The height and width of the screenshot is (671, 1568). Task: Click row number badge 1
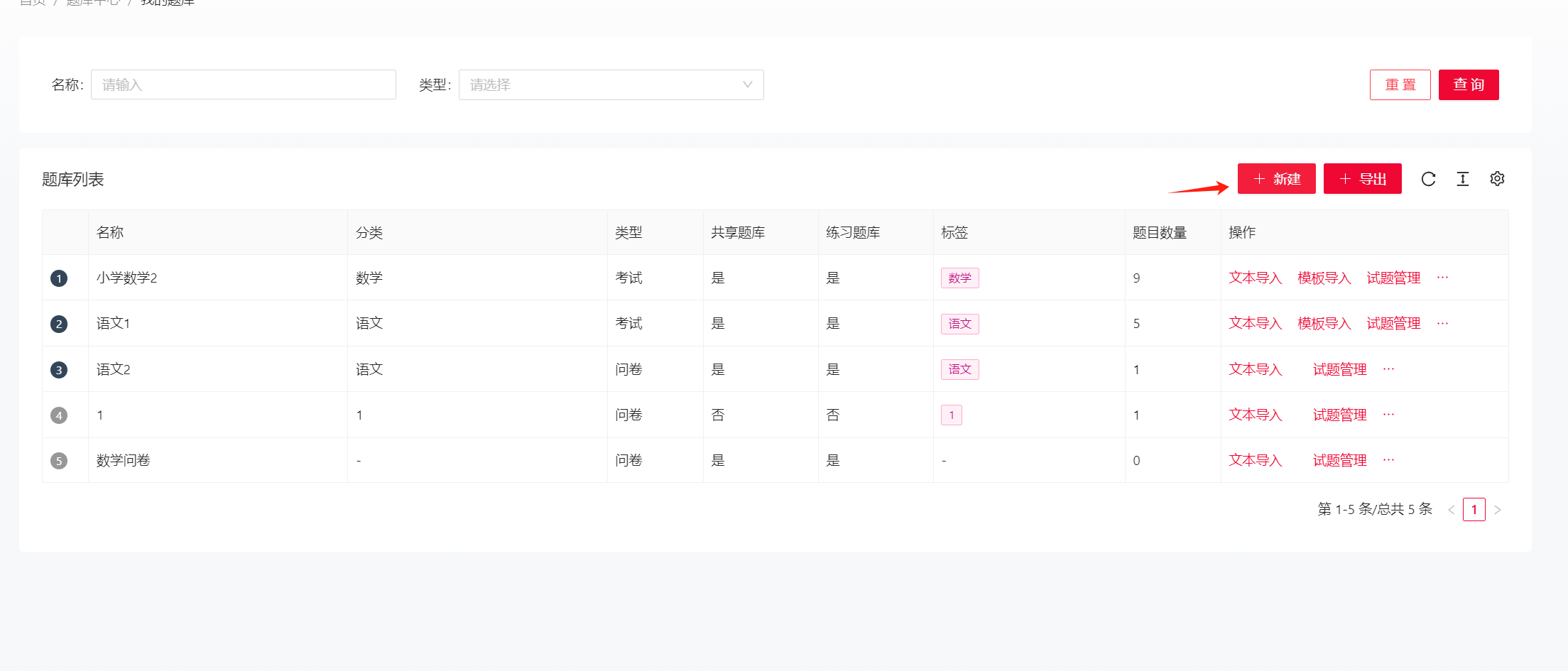[59, 278]
